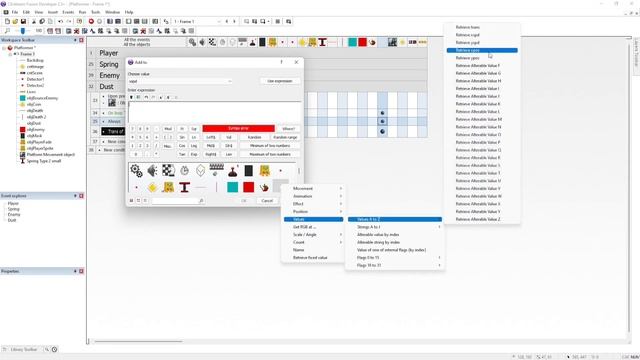Click the speaker icon in event editor header
Image resolution: width=640 pixels, height=360 pixels.
tap(202, 42)
